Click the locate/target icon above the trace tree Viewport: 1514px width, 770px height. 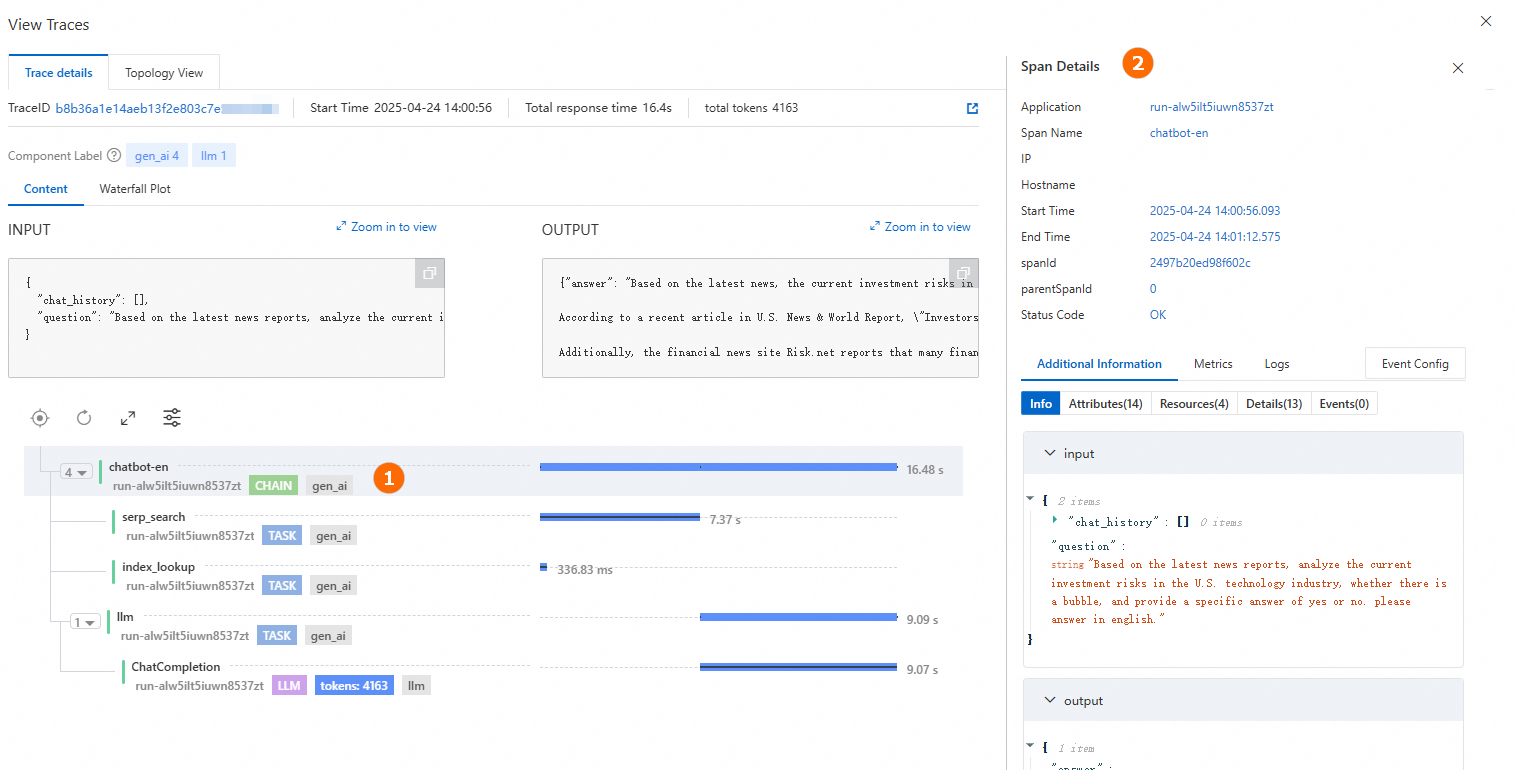(39, 418)
